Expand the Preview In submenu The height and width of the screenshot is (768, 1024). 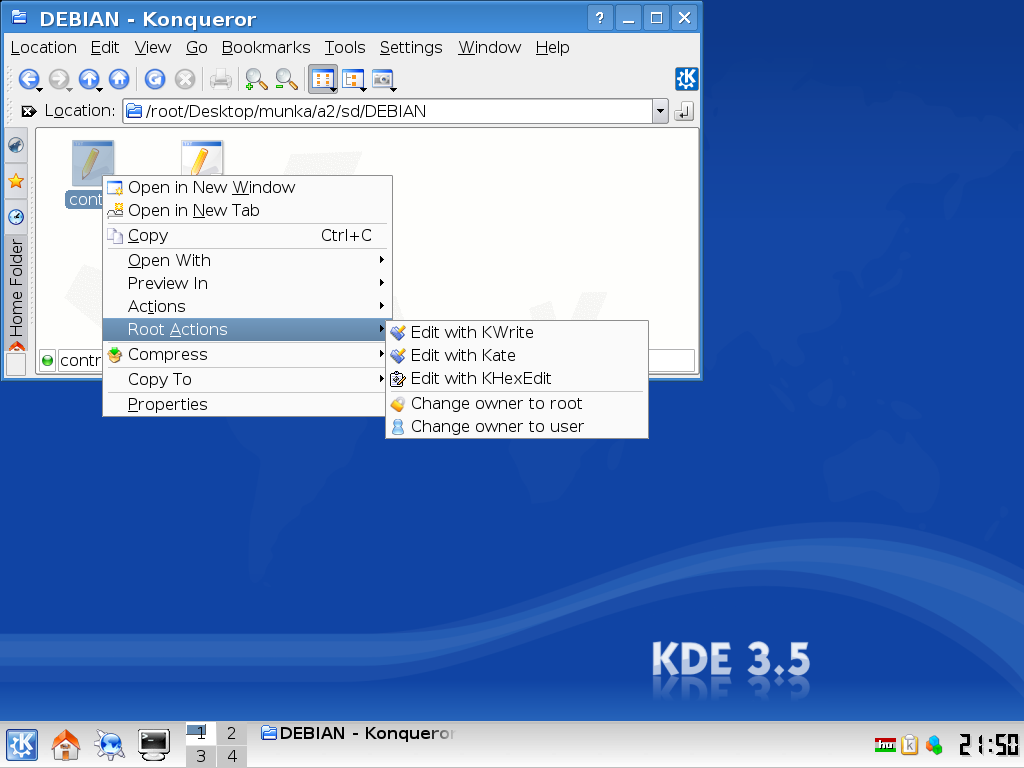pos(247,283)
